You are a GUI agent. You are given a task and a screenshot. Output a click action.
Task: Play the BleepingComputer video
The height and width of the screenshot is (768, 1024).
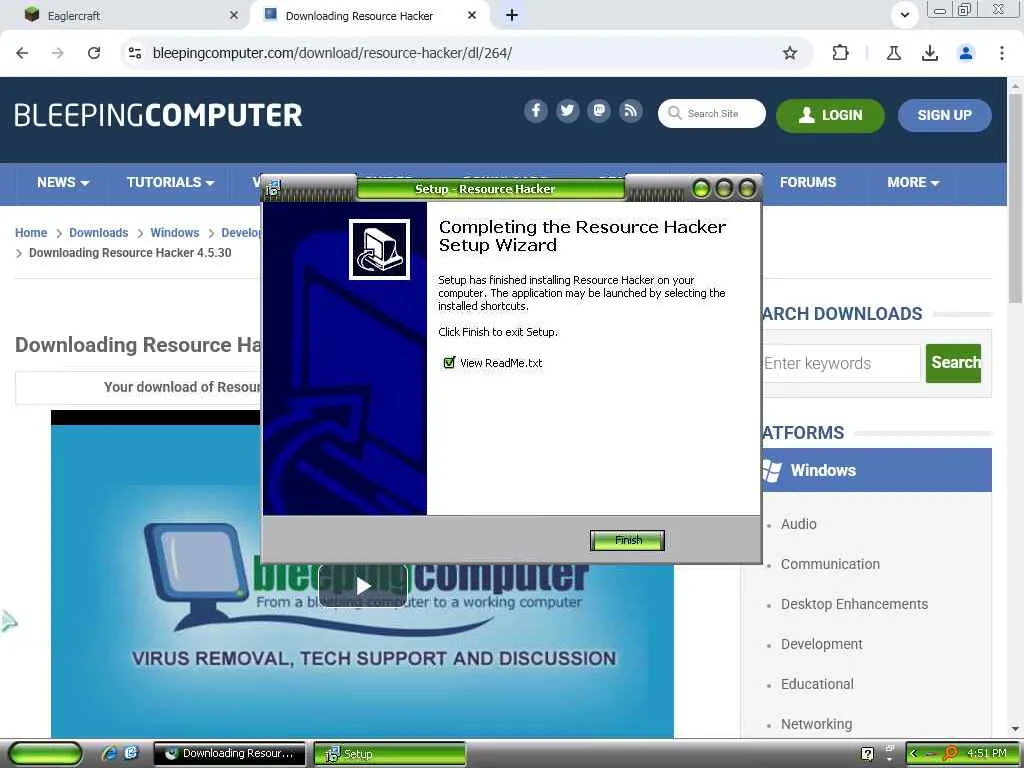coord(363,586)
